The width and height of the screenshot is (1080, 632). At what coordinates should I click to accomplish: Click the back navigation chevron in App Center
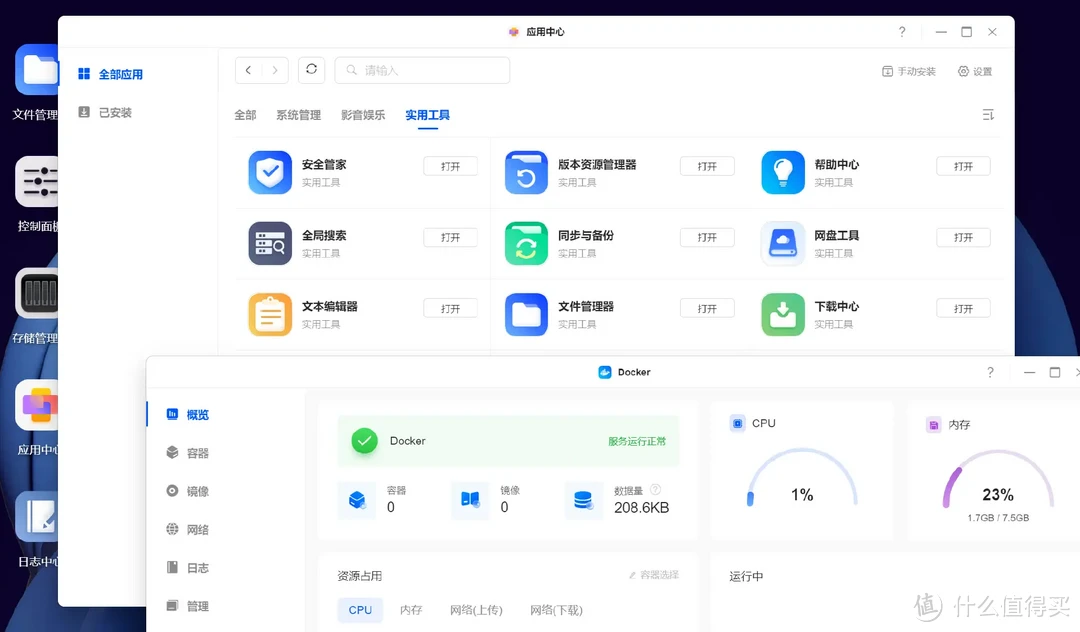point(247,70)
